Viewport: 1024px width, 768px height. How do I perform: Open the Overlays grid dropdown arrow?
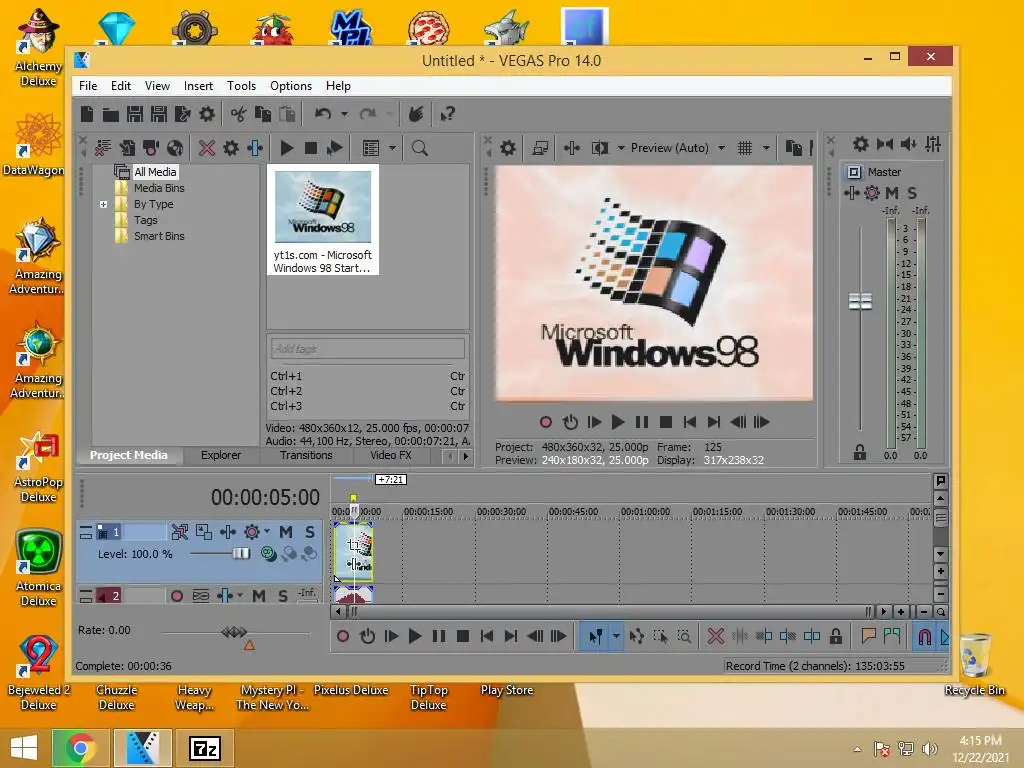pos(765,148)
